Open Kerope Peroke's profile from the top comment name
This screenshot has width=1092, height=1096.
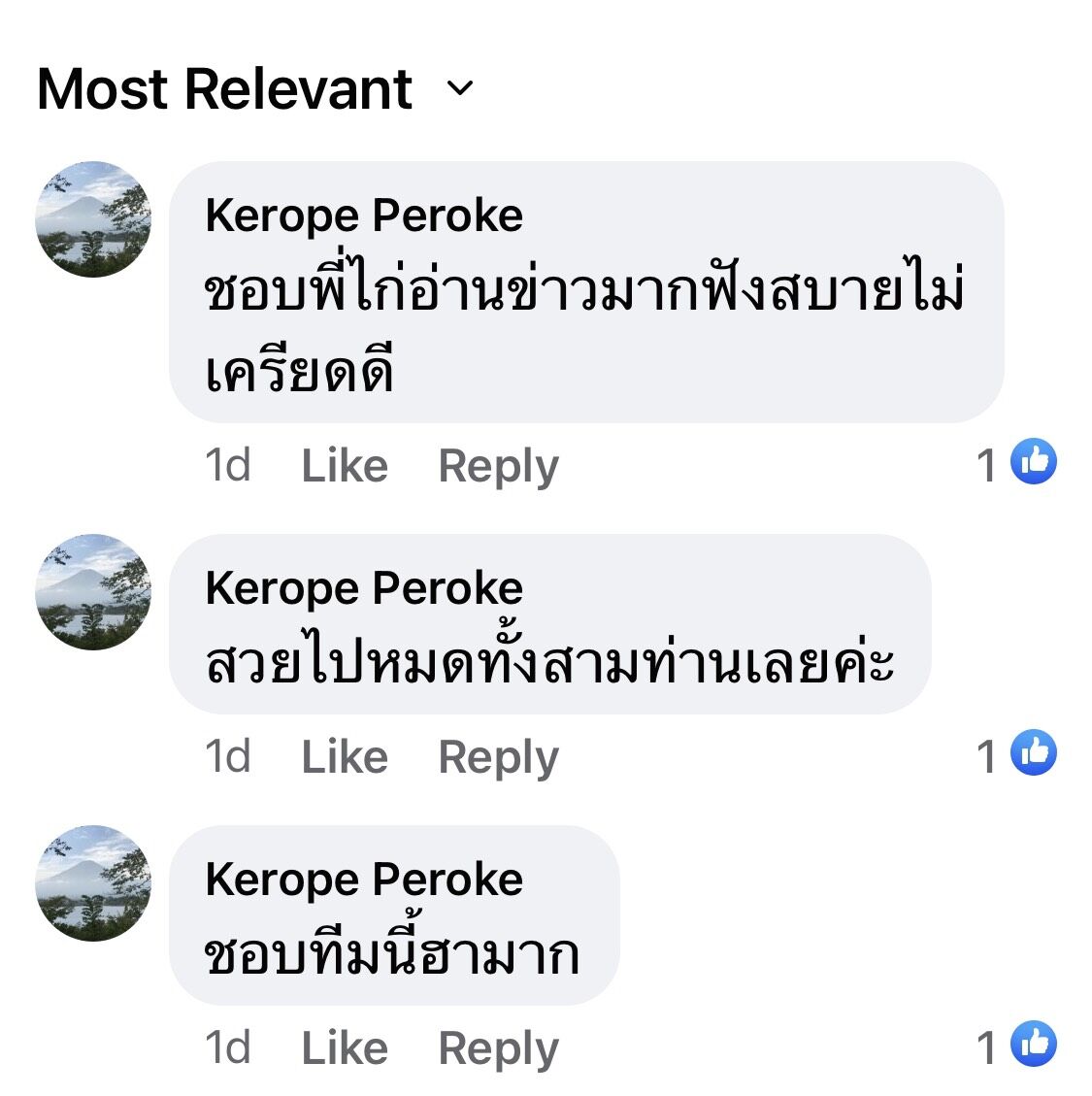(362, 216)
